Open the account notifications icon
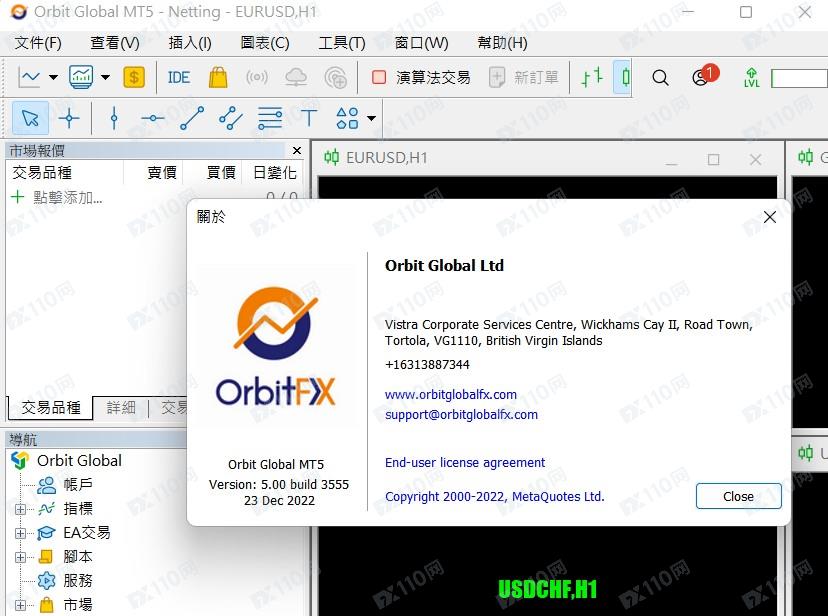This screenshot has width=828, height=616. pyautogui.click(x=701, y=77)
